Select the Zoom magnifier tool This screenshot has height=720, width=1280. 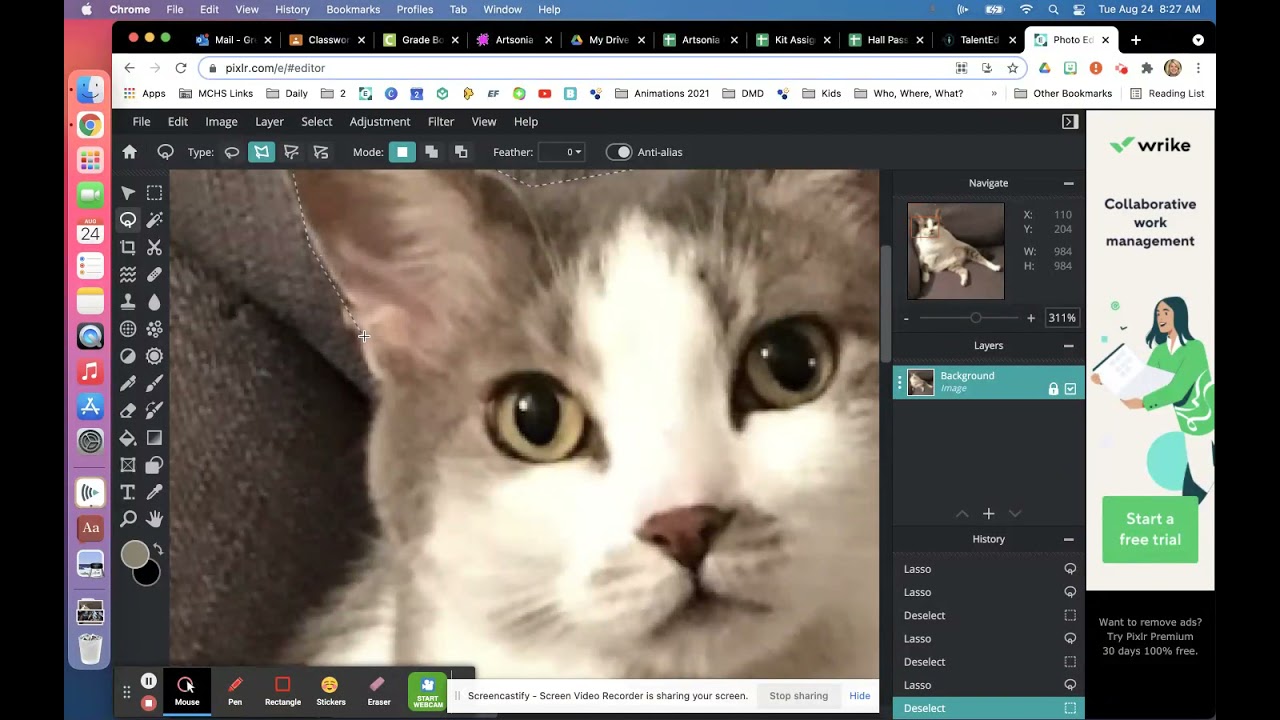[x=128, y=519]
